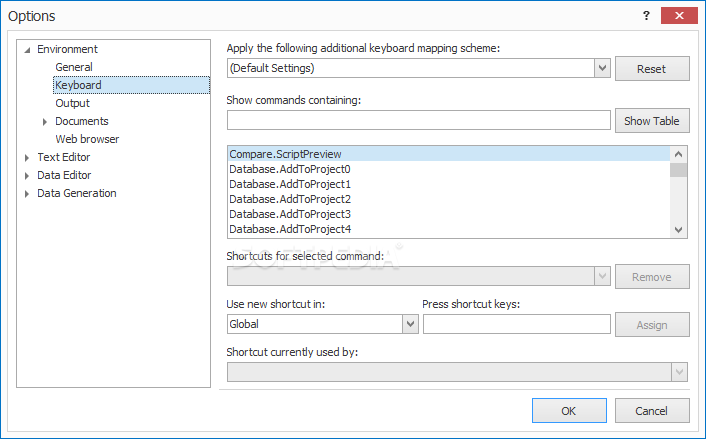Click the help question mark icon
This screenshot has width=706, height=439.
tap(646, 16)
